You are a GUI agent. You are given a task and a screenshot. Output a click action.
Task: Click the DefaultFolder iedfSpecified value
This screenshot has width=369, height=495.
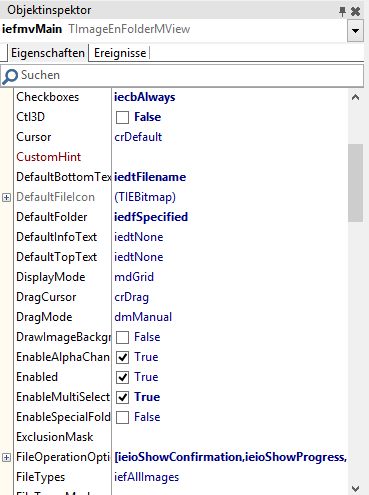(x=151, y=217)
